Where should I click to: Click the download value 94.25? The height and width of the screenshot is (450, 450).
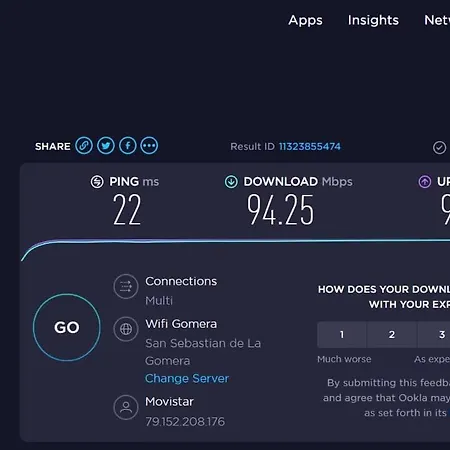[x=280, y=210]
